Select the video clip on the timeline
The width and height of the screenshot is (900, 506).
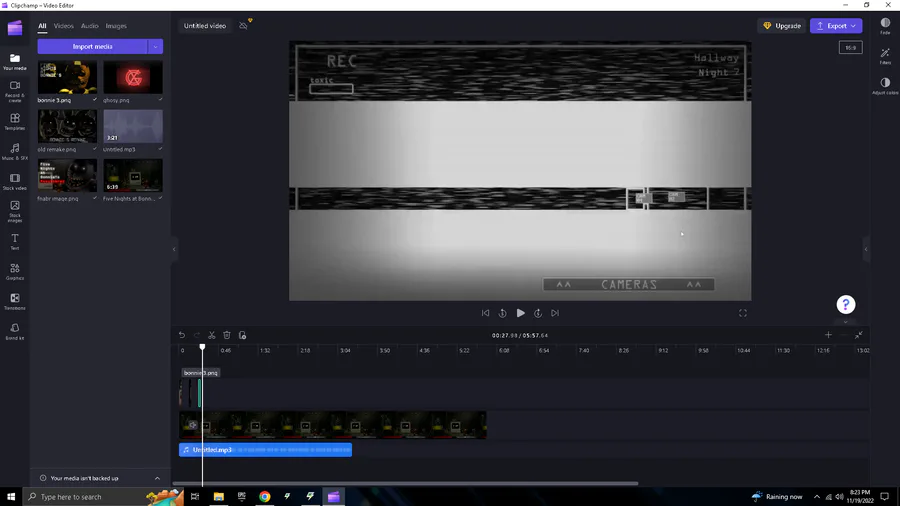point(333,425)
